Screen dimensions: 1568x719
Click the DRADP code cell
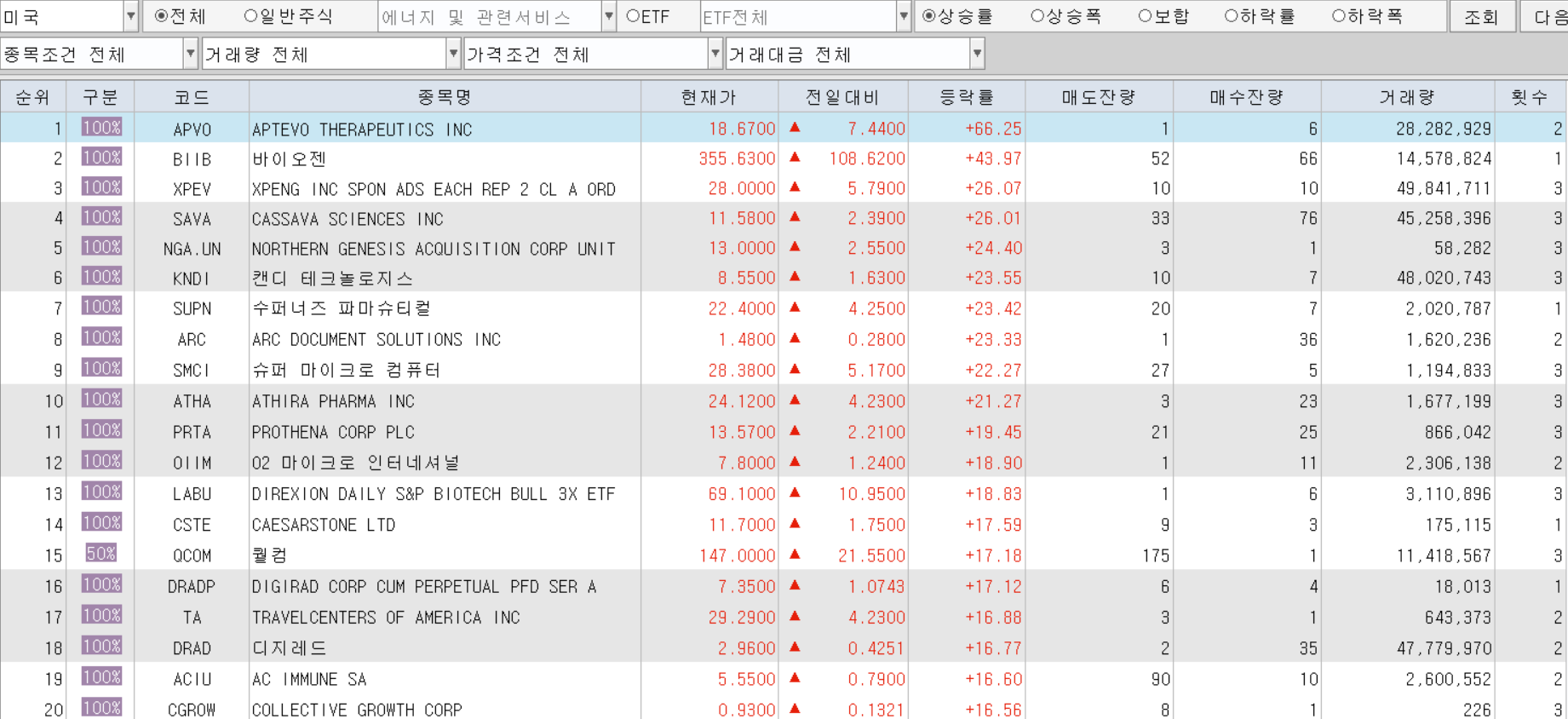tap(192, 587)
